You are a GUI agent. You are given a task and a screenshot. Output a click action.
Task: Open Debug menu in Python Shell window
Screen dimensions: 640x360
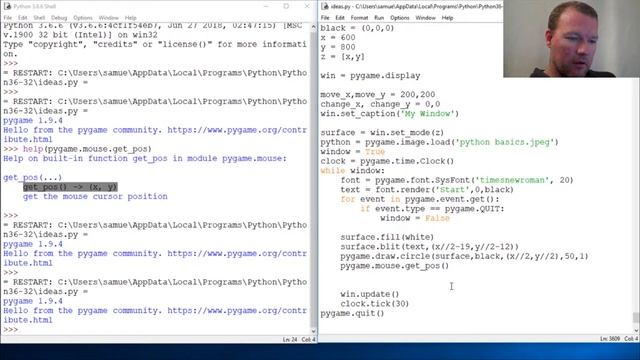[59, 18]
